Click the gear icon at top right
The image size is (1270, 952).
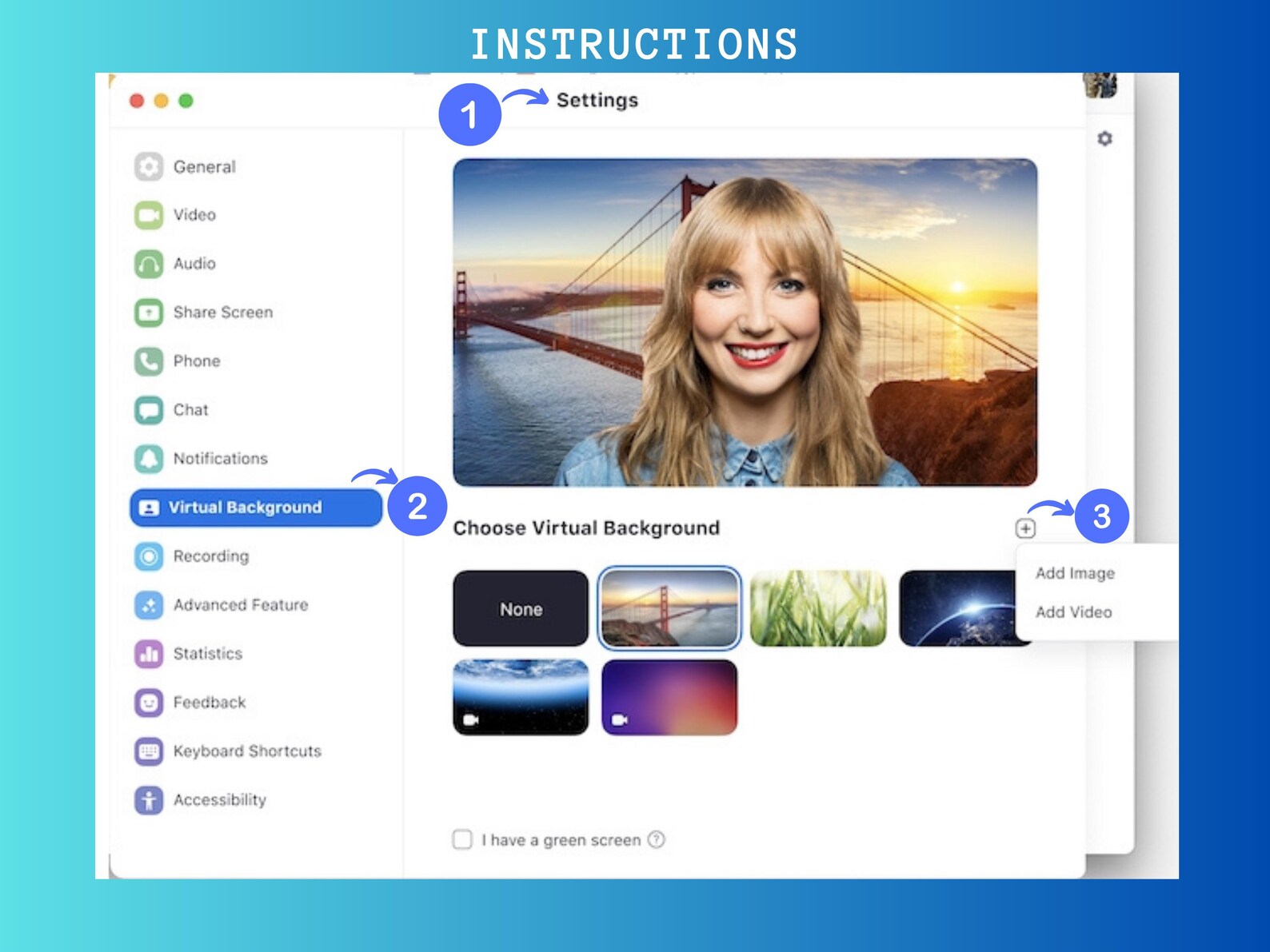[x=1104, y=139]
